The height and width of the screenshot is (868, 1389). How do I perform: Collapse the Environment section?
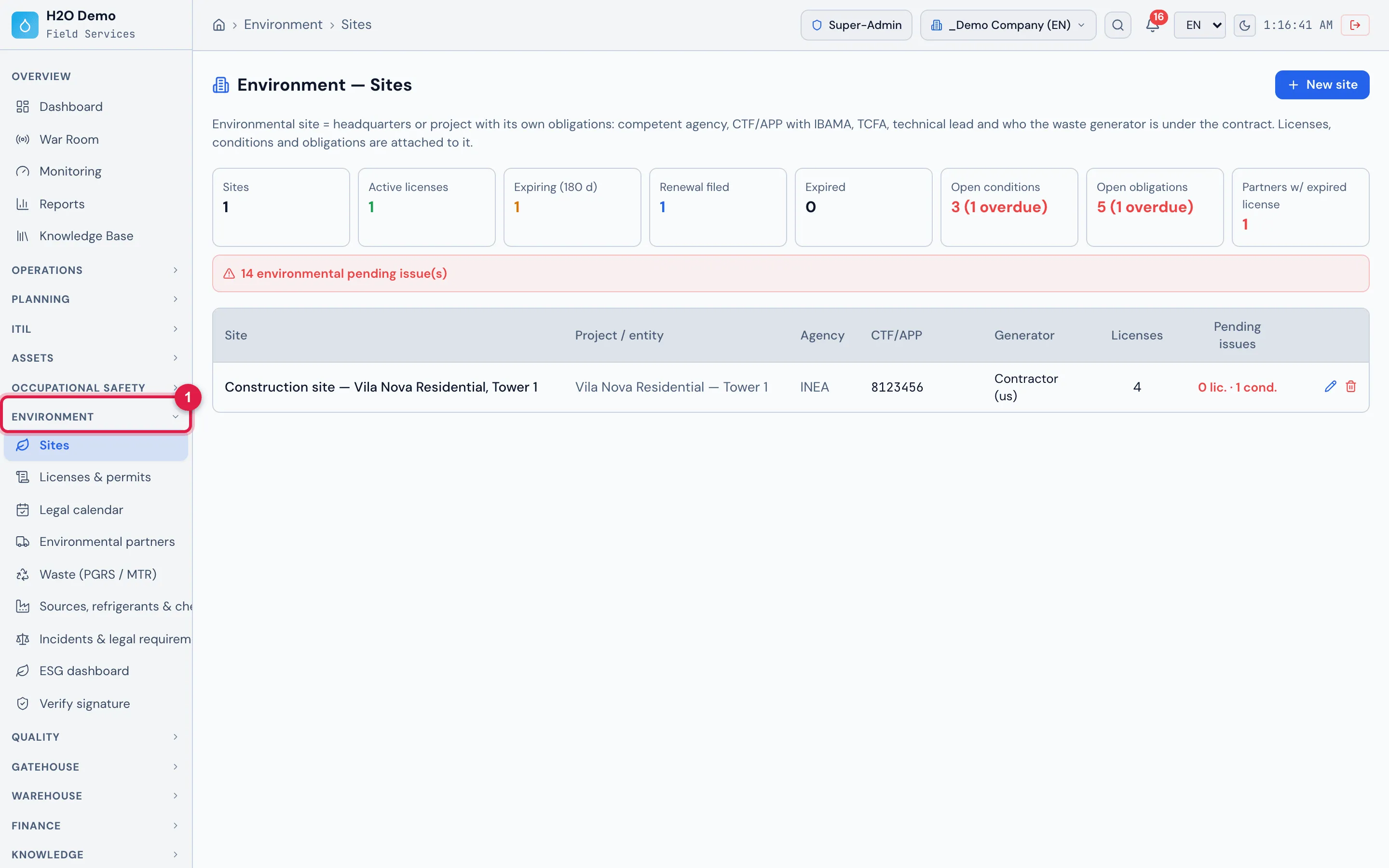pos(96,417)
